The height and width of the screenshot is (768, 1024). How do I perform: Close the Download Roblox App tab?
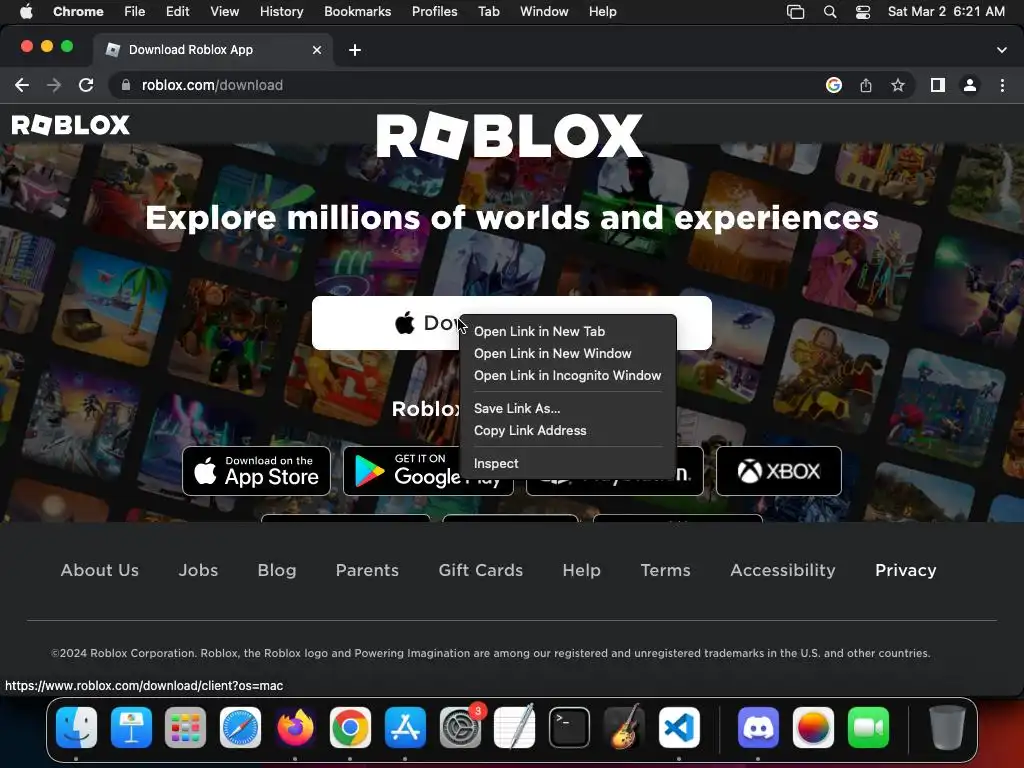[317, 50]
